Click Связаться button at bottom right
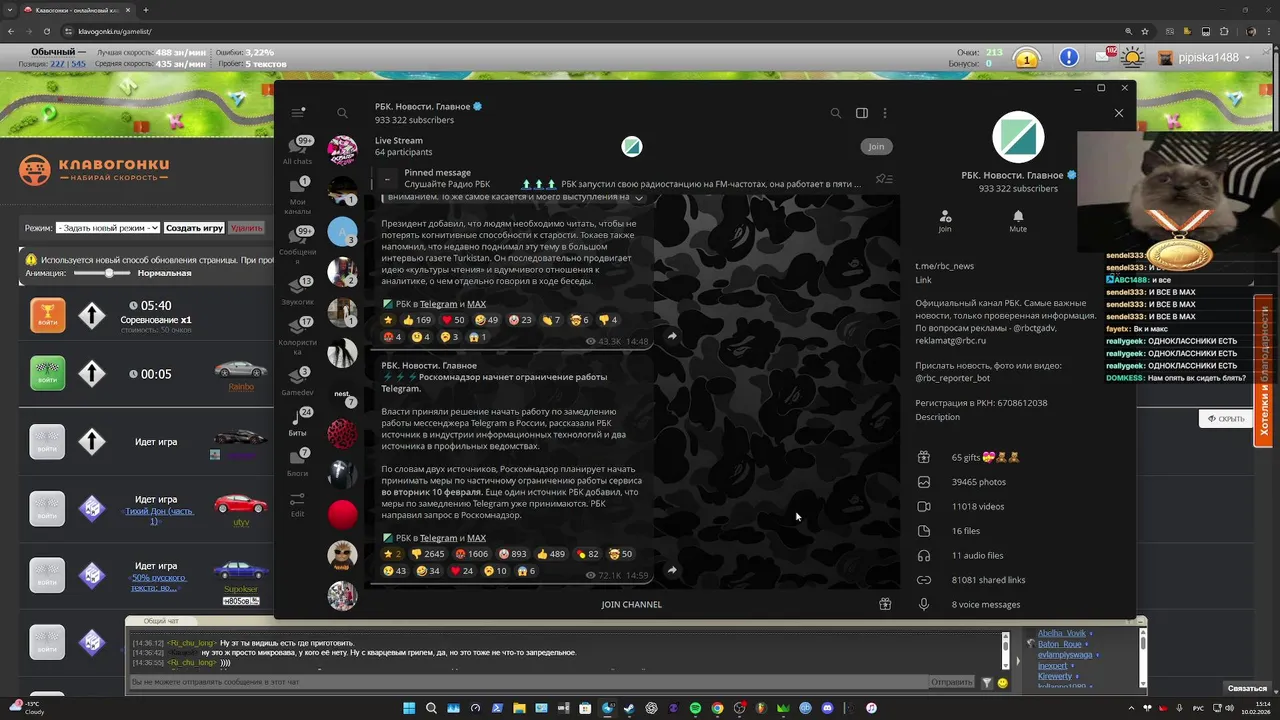This screenshot has height=720, width=1280. 1247,688
